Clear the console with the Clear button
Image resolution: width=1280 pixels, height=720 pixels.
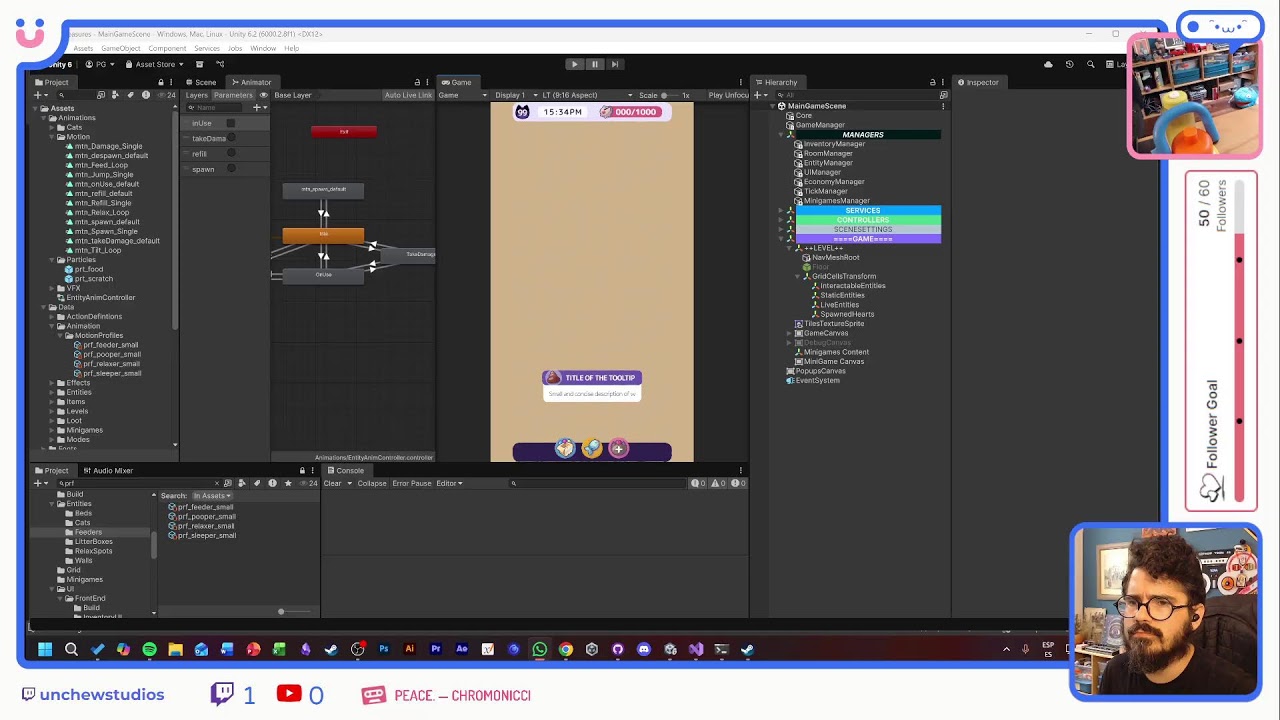pos(332,483)
